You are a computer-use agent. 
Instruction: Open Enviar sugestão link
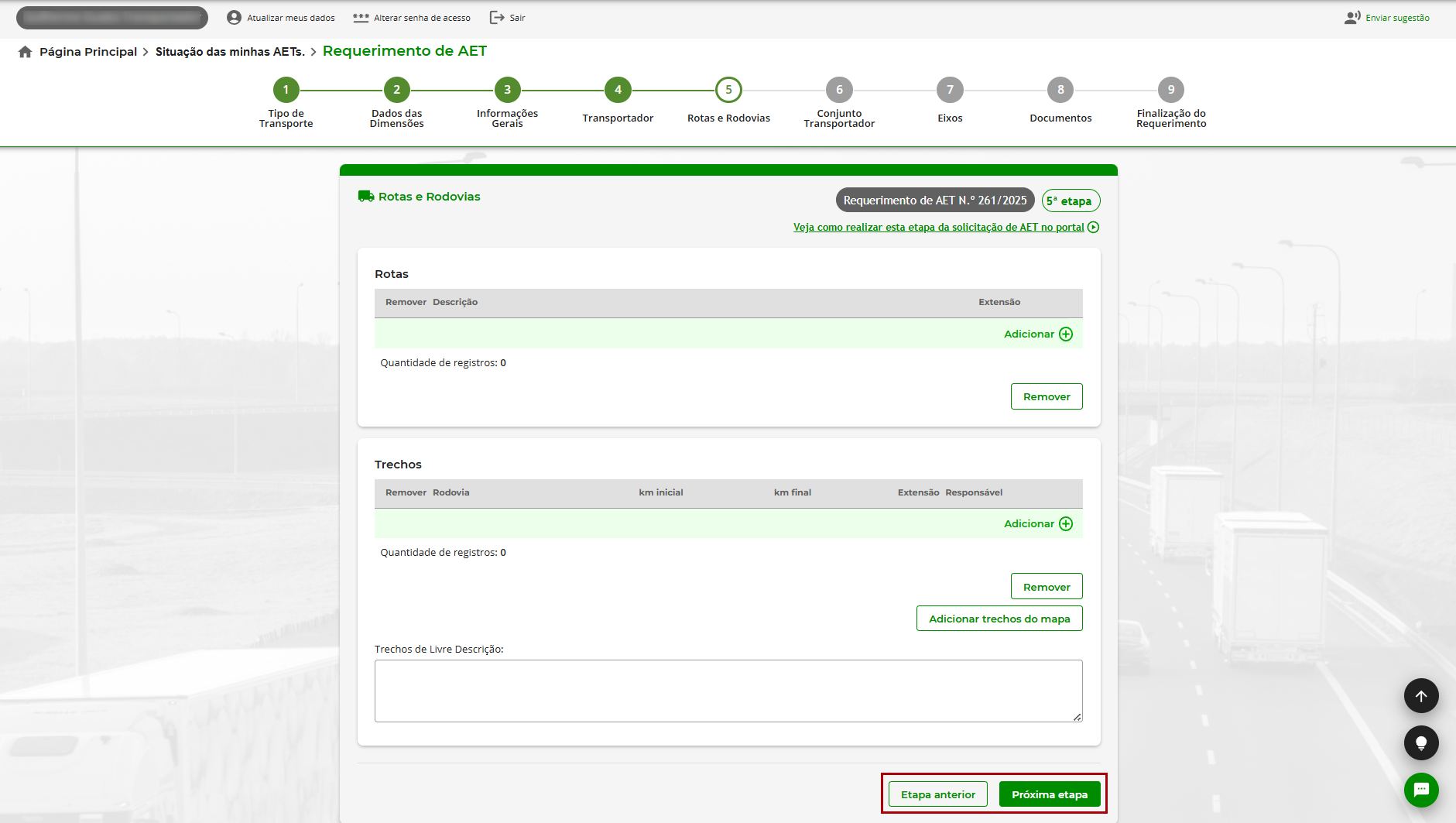coord(1397,18)
